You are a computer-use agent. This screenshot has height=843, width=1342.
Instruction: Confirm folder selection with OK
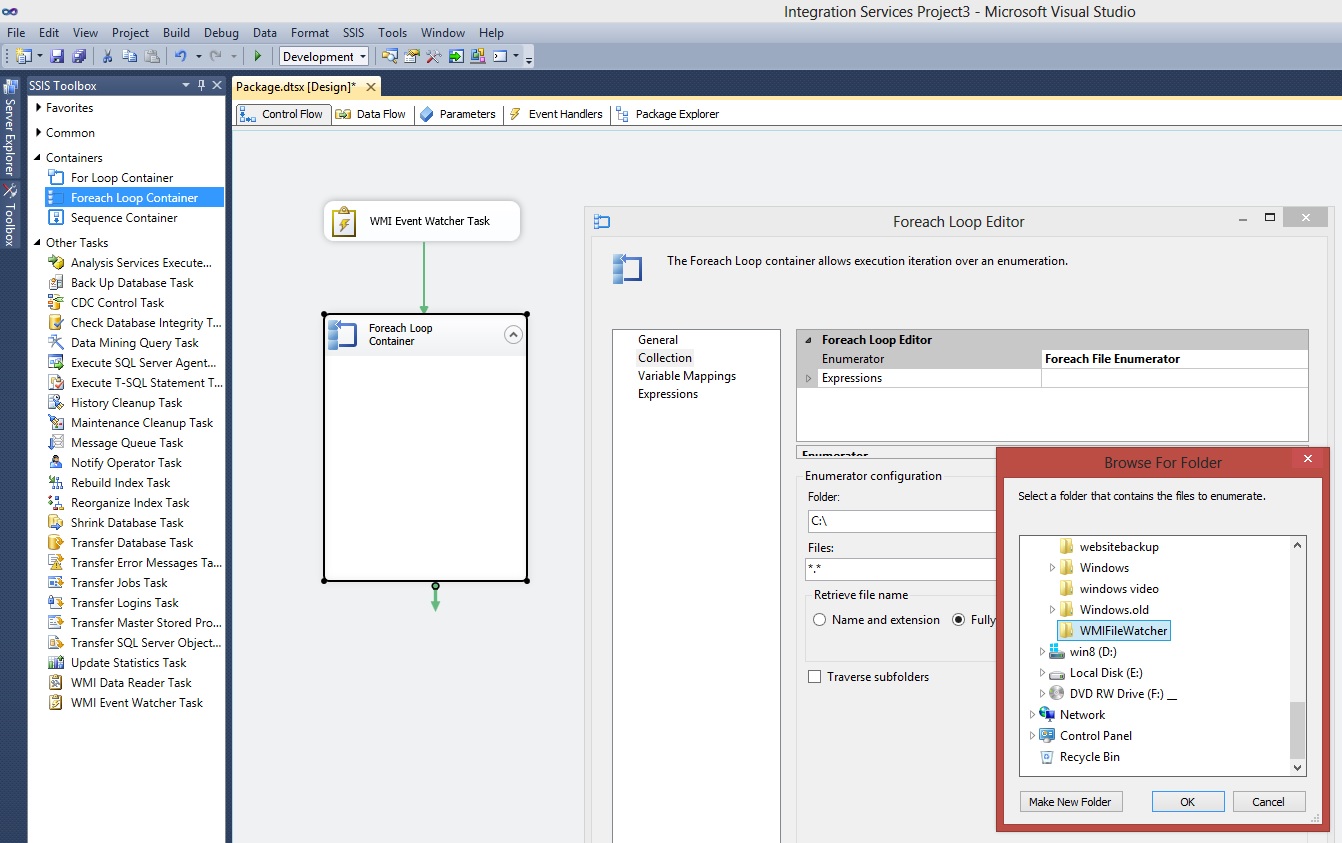1188,802
